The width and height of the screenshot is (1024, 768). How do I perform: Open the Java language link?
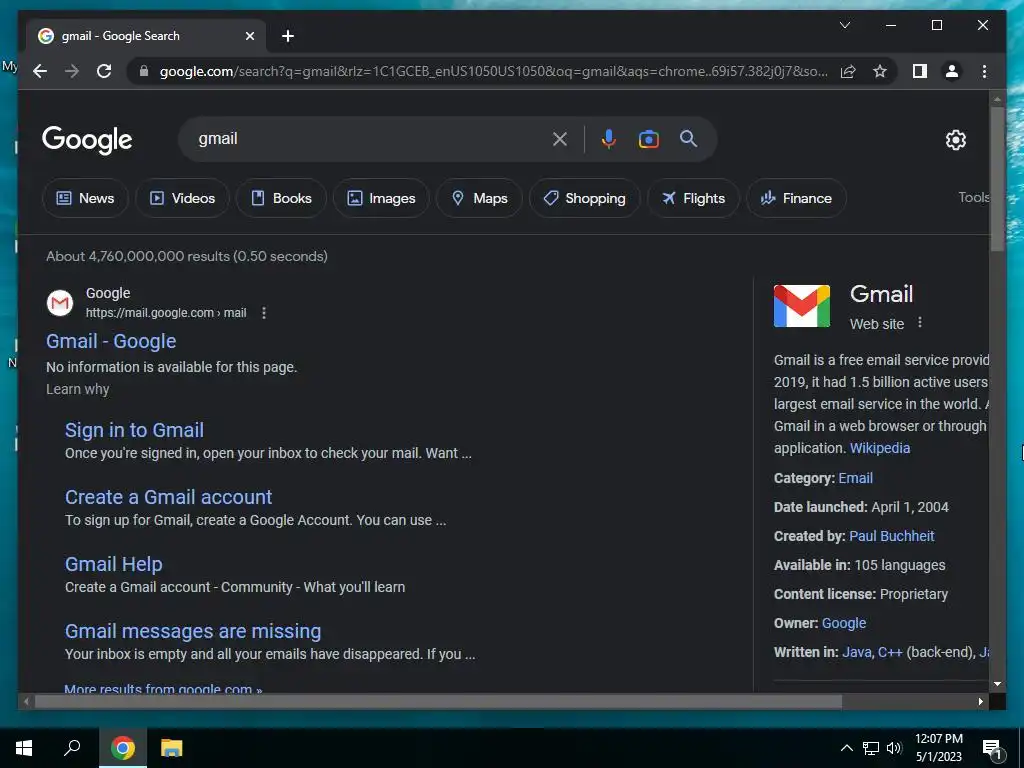click(857, 652)
